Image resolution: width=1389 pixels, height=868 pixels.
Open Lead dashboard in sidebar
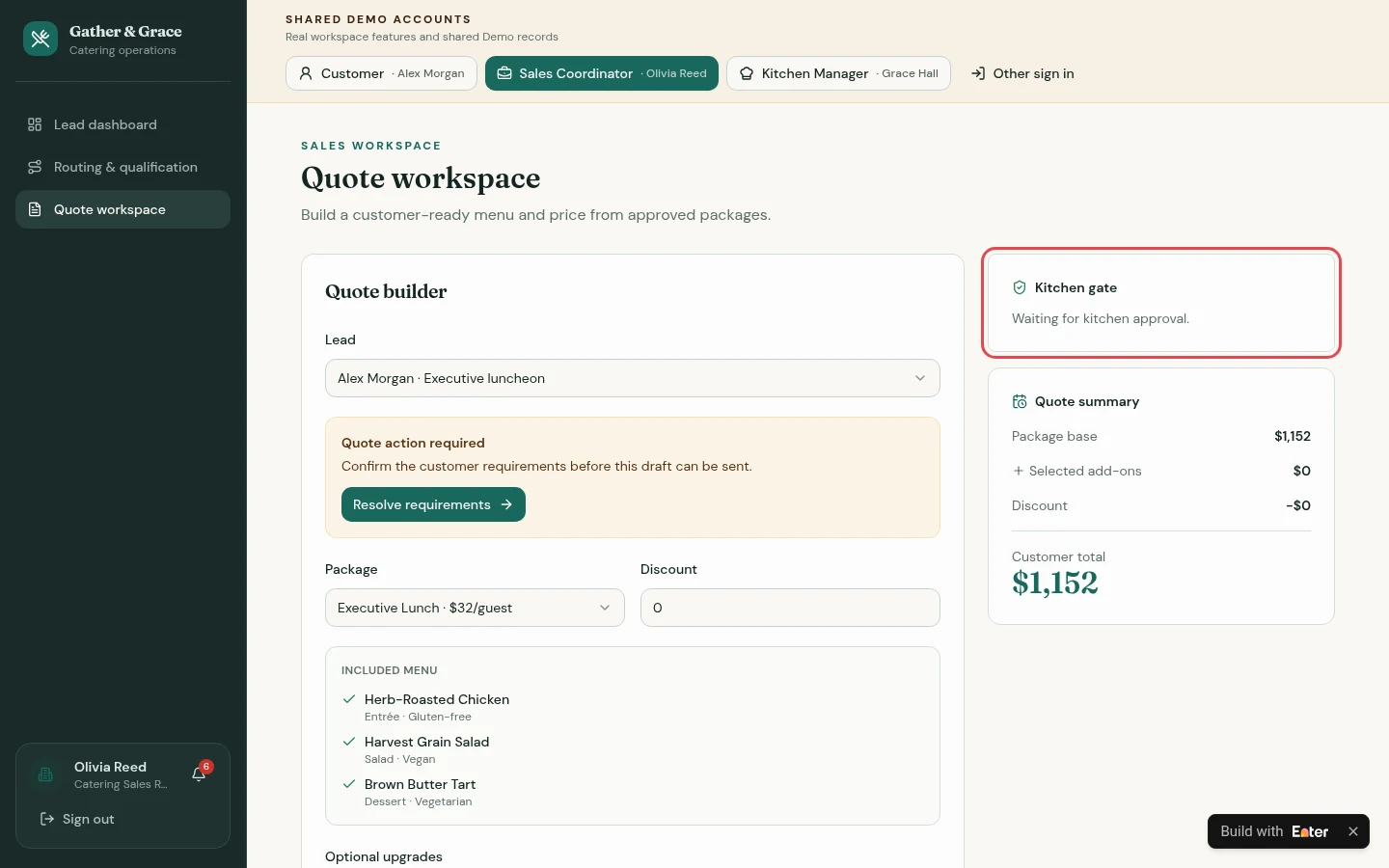[123, 124]
